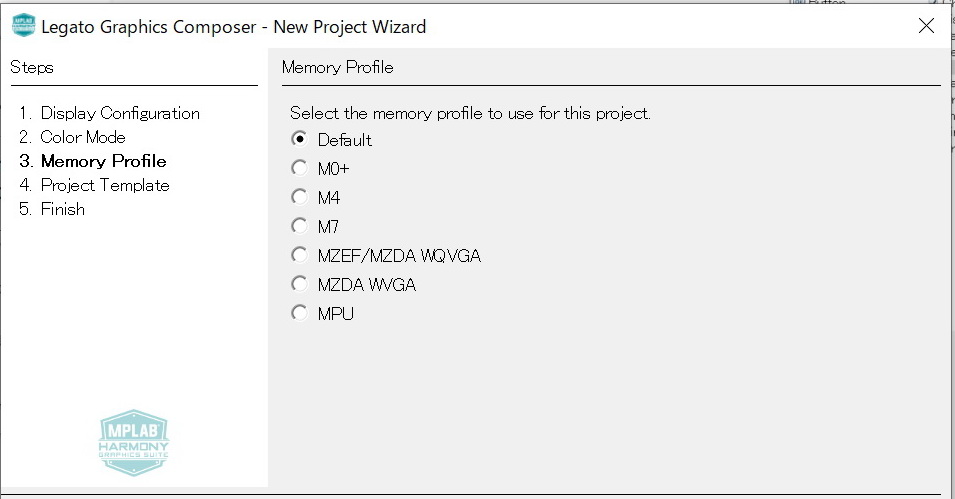Viewport: 955px width, 499px height.
Task: Choose the M0+ memory profile option
Action: (x=299, y=169)
